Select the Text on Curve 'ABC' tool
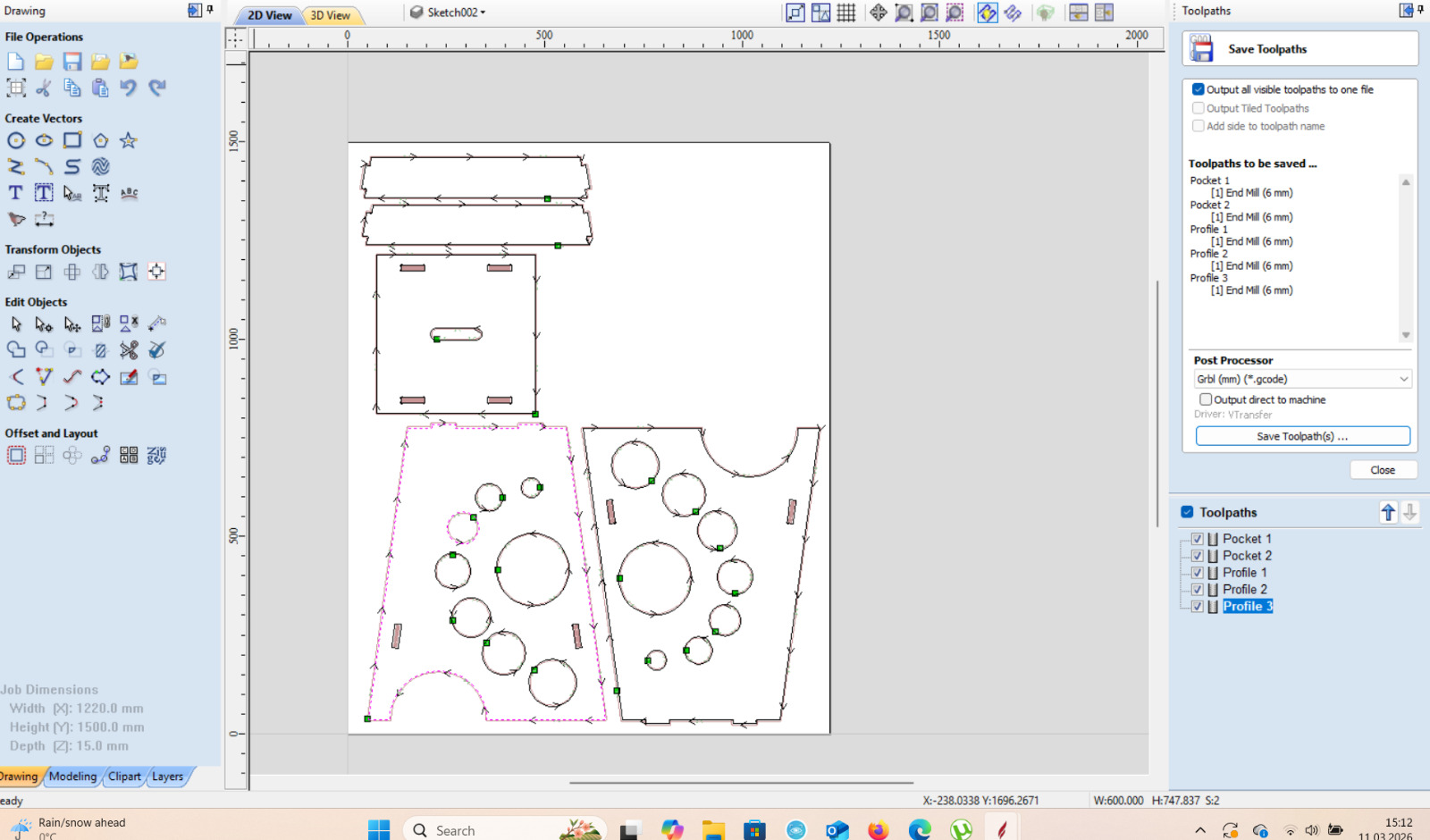The image size is (1430, 840). 129,193
